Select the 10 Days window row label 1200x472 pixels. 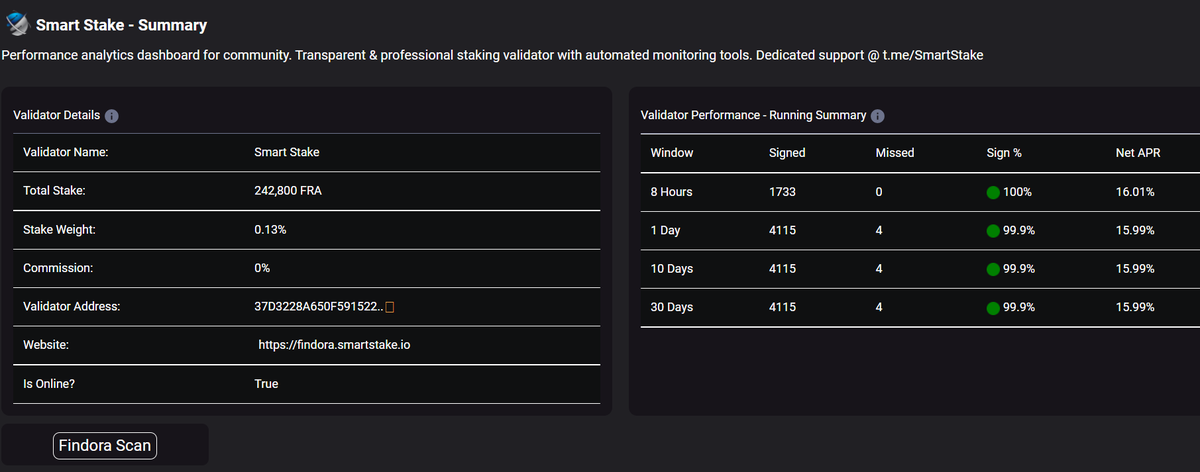click(671, 269)
